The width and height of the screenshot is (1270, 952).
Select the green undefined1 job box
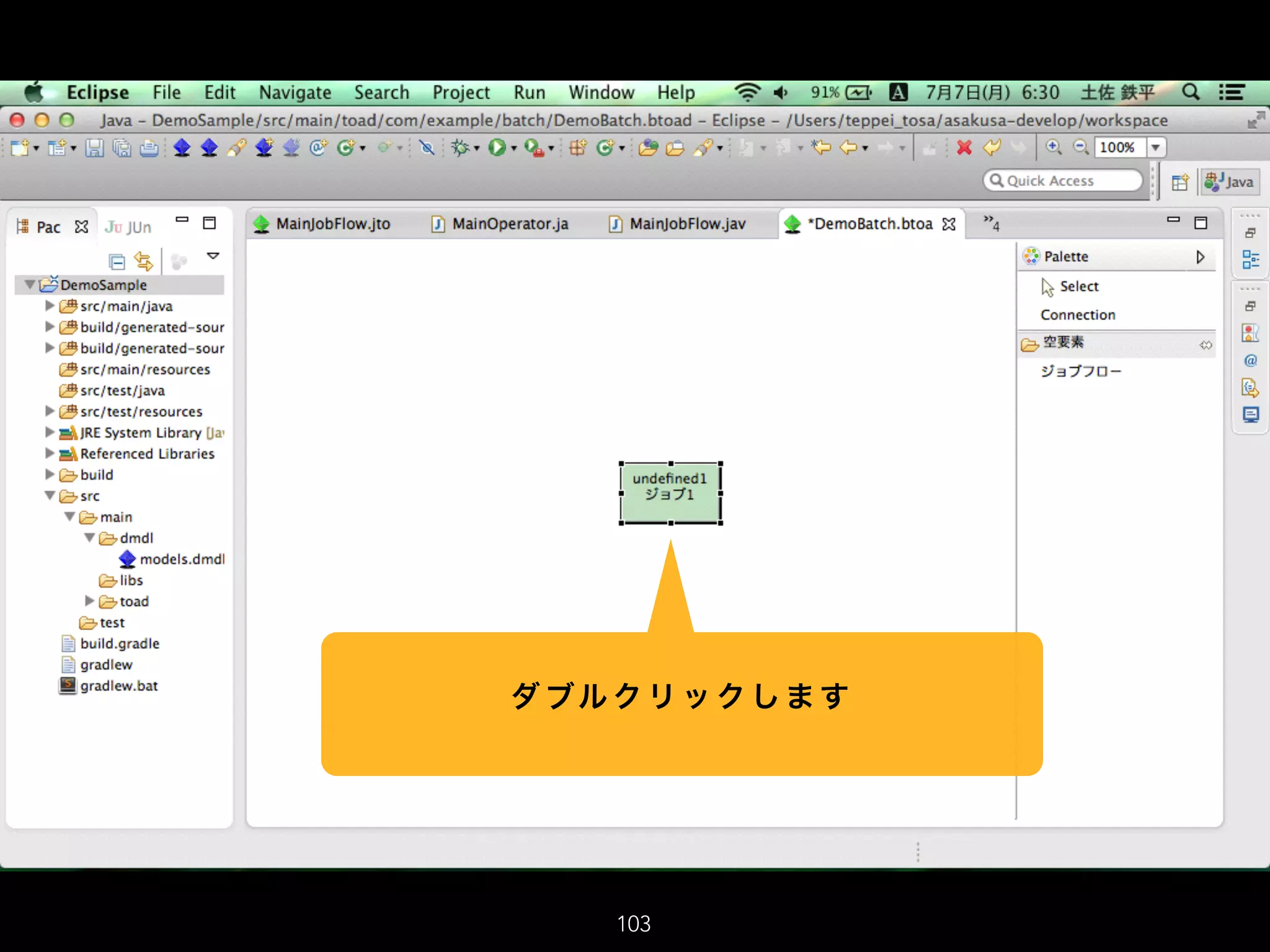[x=670, y=493]
